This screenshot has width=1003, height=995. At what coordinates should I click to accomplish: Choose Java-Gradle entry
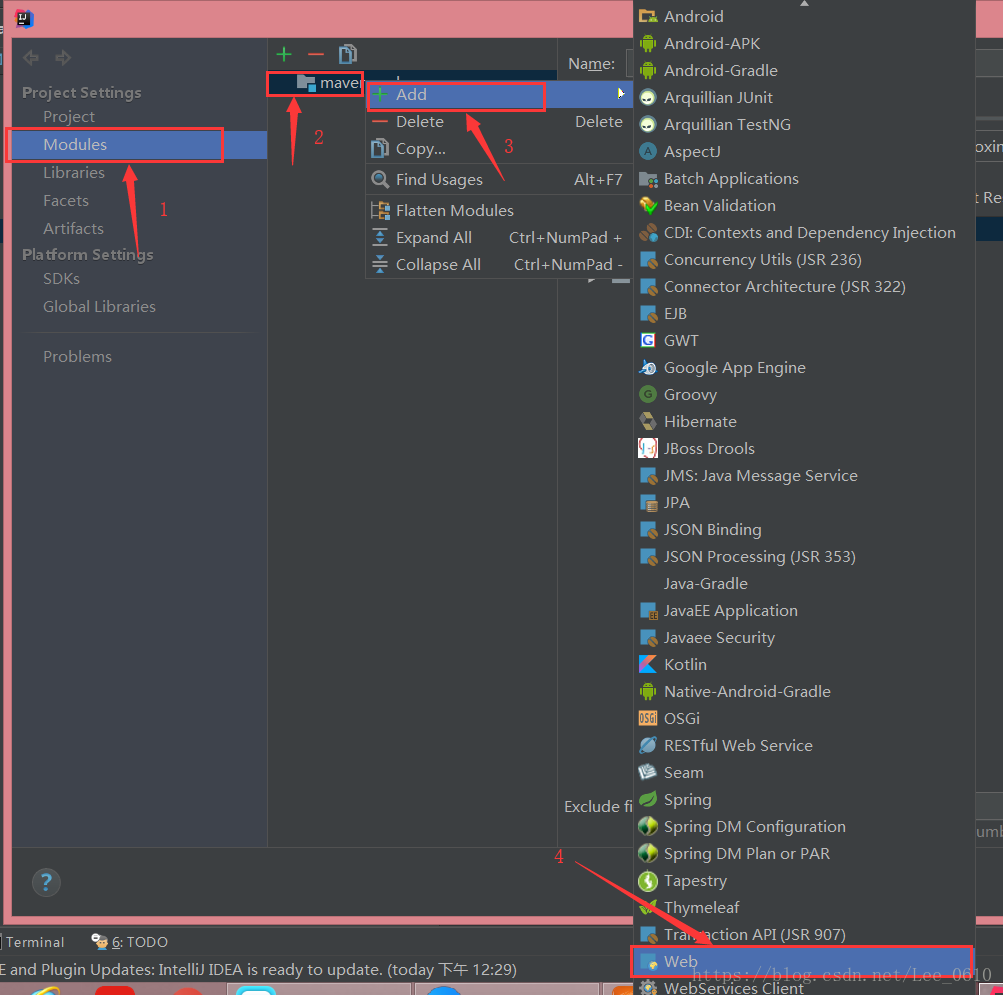tap(804, 584)
